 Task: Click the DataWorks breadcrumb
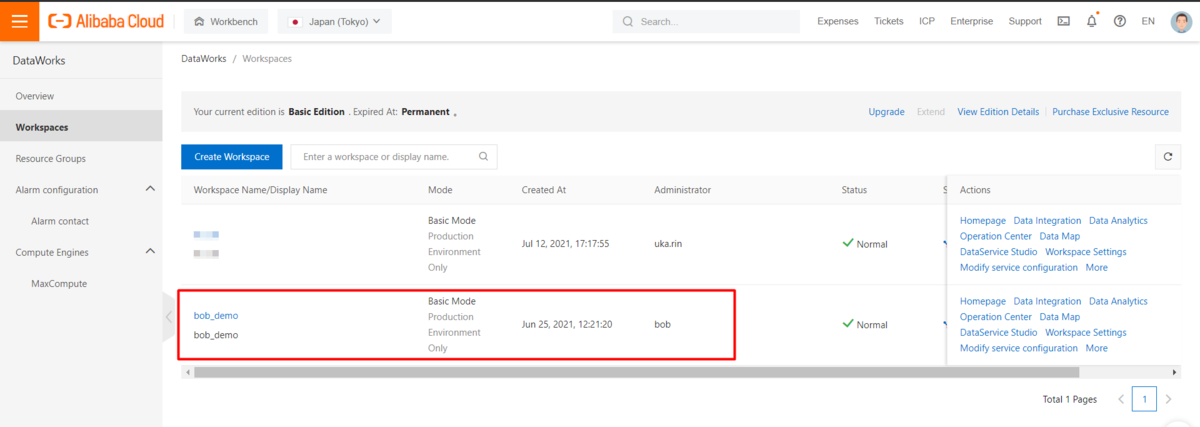click(x=203, y=59)
